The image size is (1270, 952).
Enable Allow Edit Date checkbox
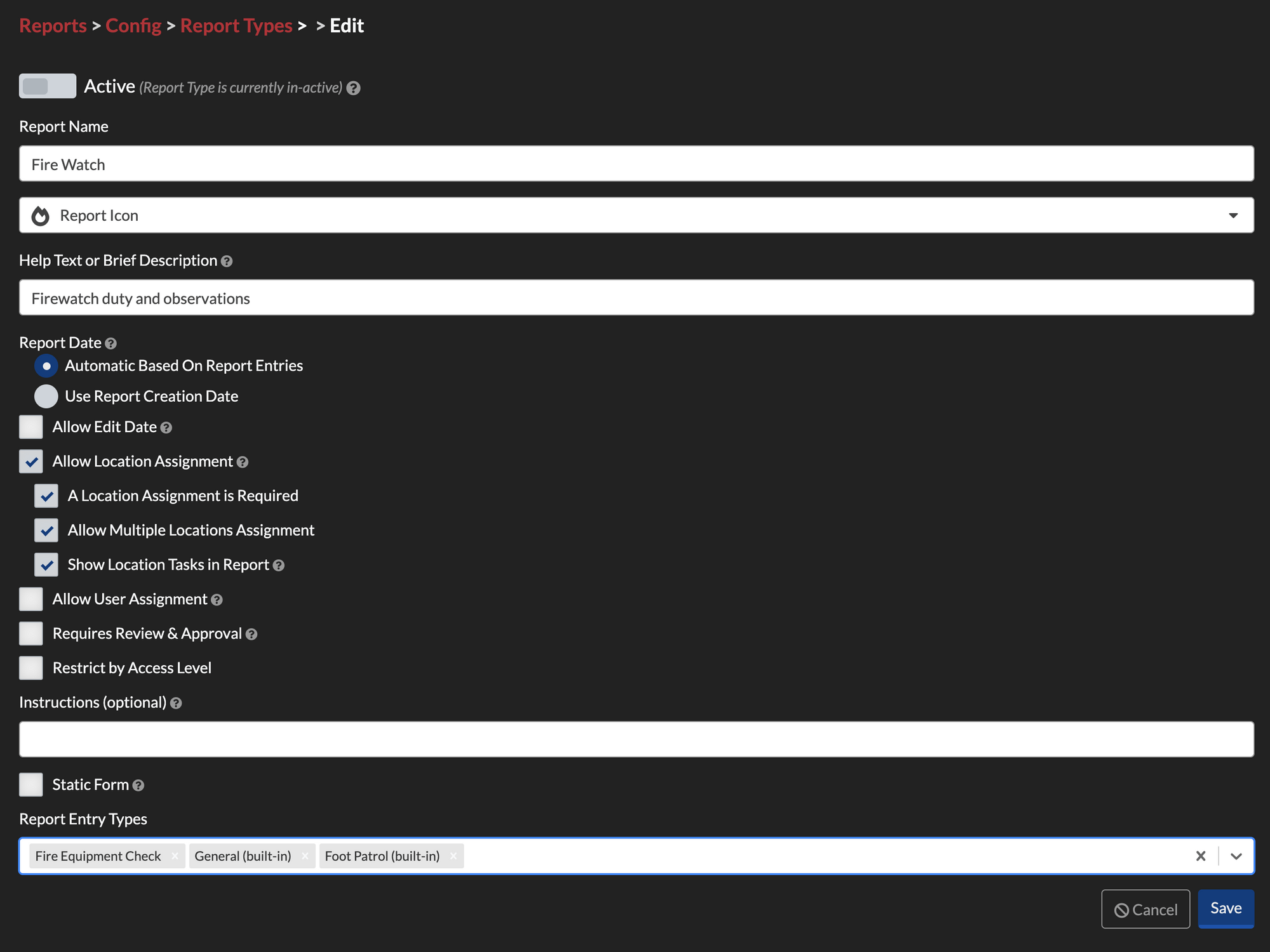31,427
